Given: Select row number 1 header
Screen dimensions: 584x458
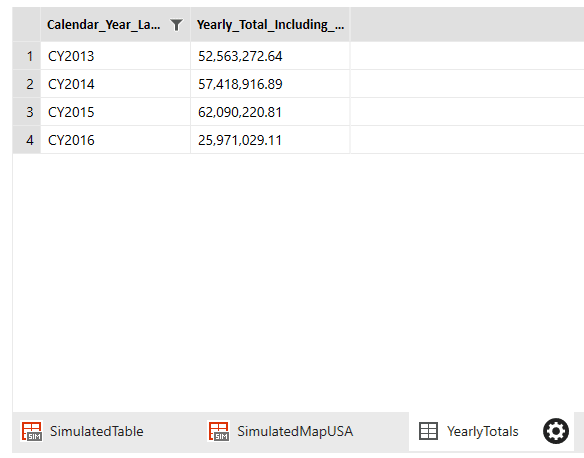Looking at the screenshot, I should click(26, 56).
